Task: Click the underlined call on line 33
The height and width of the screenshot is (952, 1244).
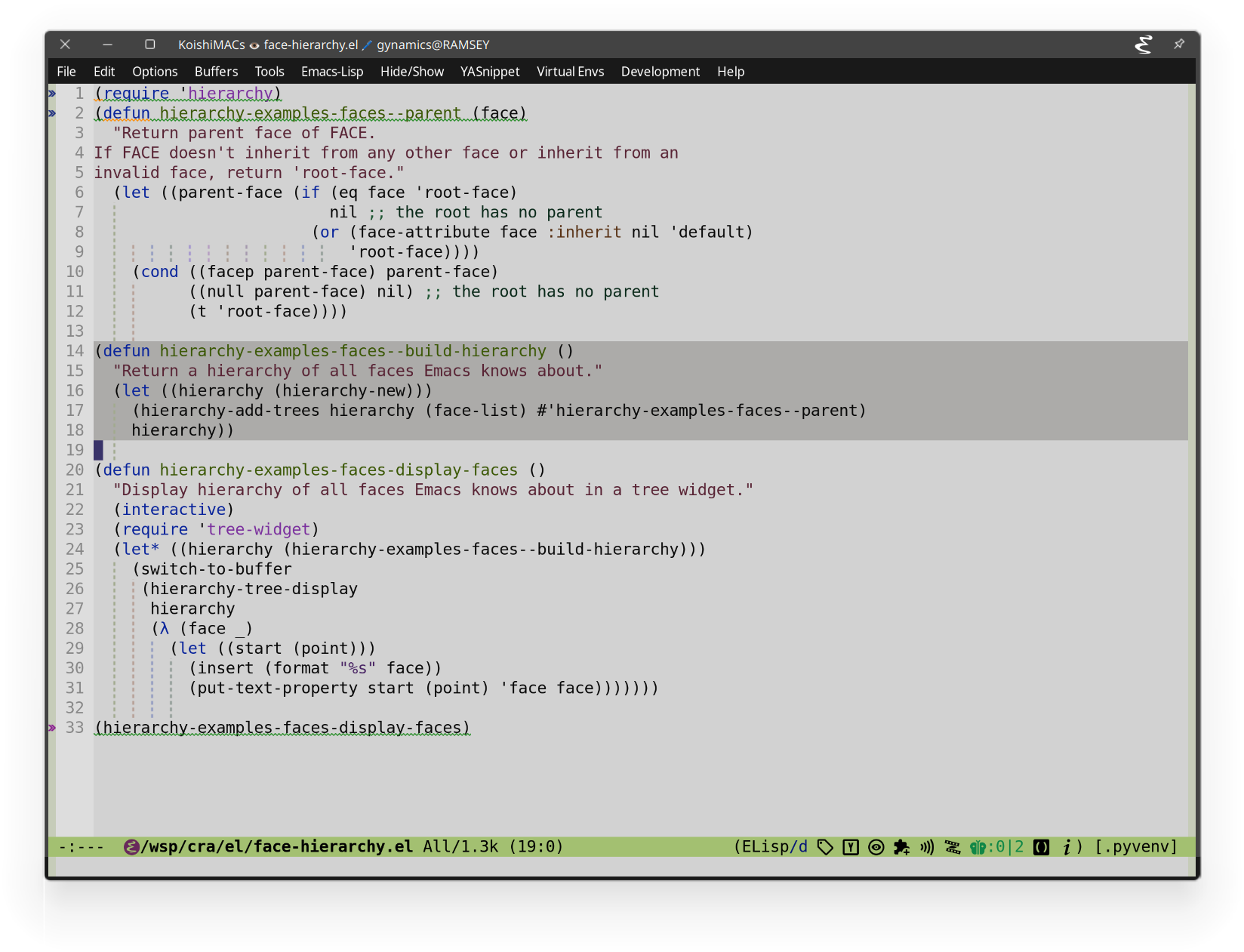Action: [x=282, y=728]
